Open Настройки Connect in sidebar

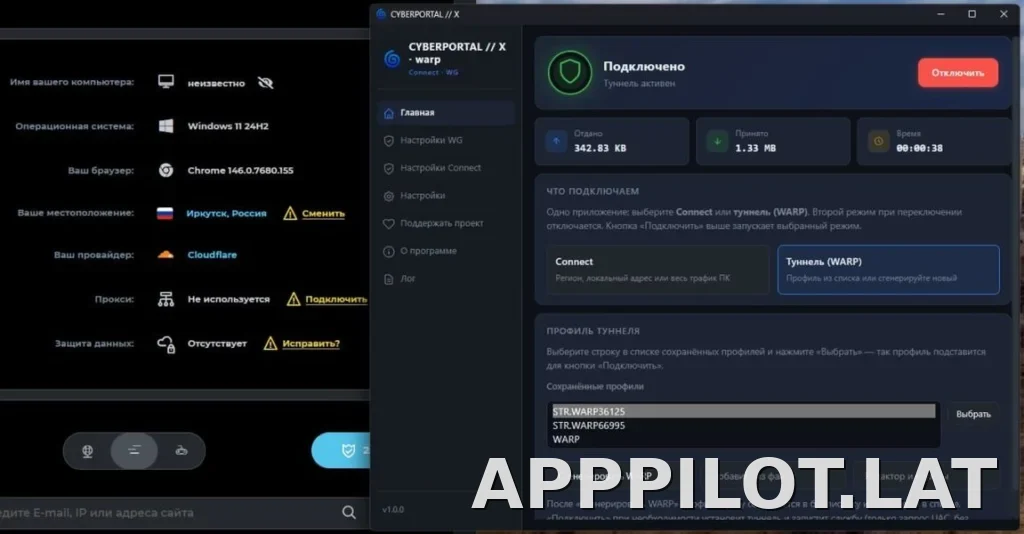pos(446,168)
